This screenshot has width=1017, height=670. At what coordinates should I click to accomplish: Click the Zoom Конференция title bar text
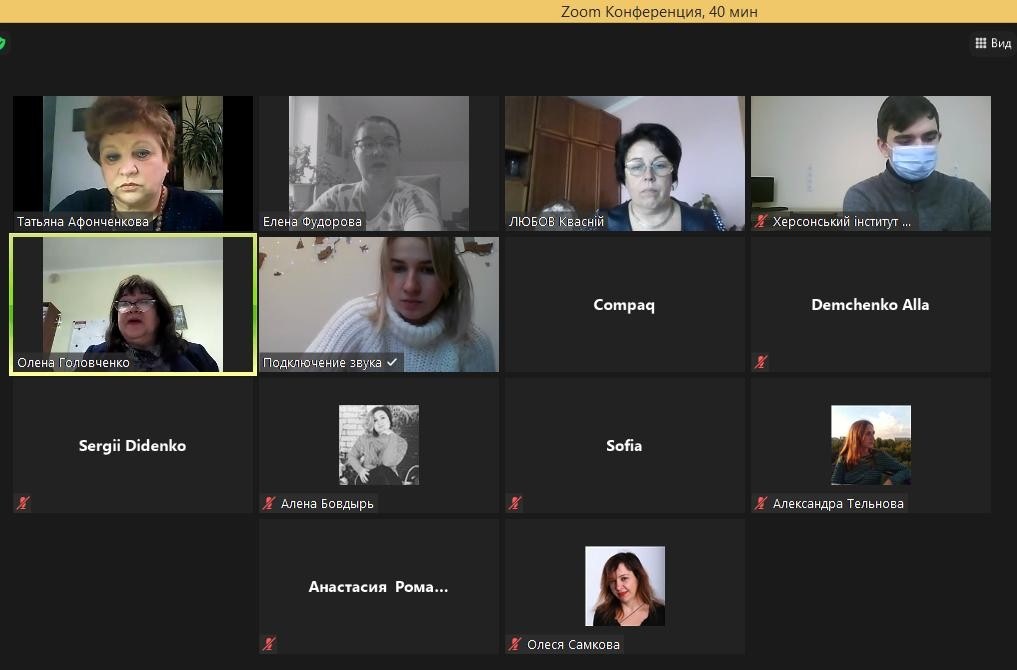[659, 12]
